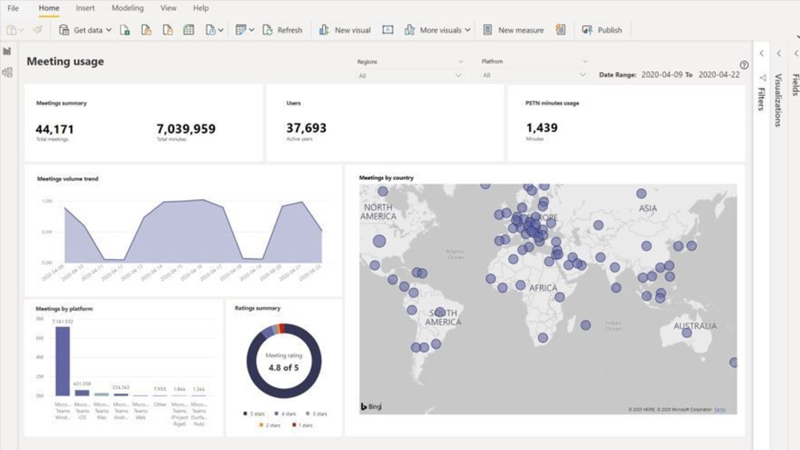This screenshot has height=450, width=800.
Task: Click the SQL Server source icon
Action: (x=167, y=30)
